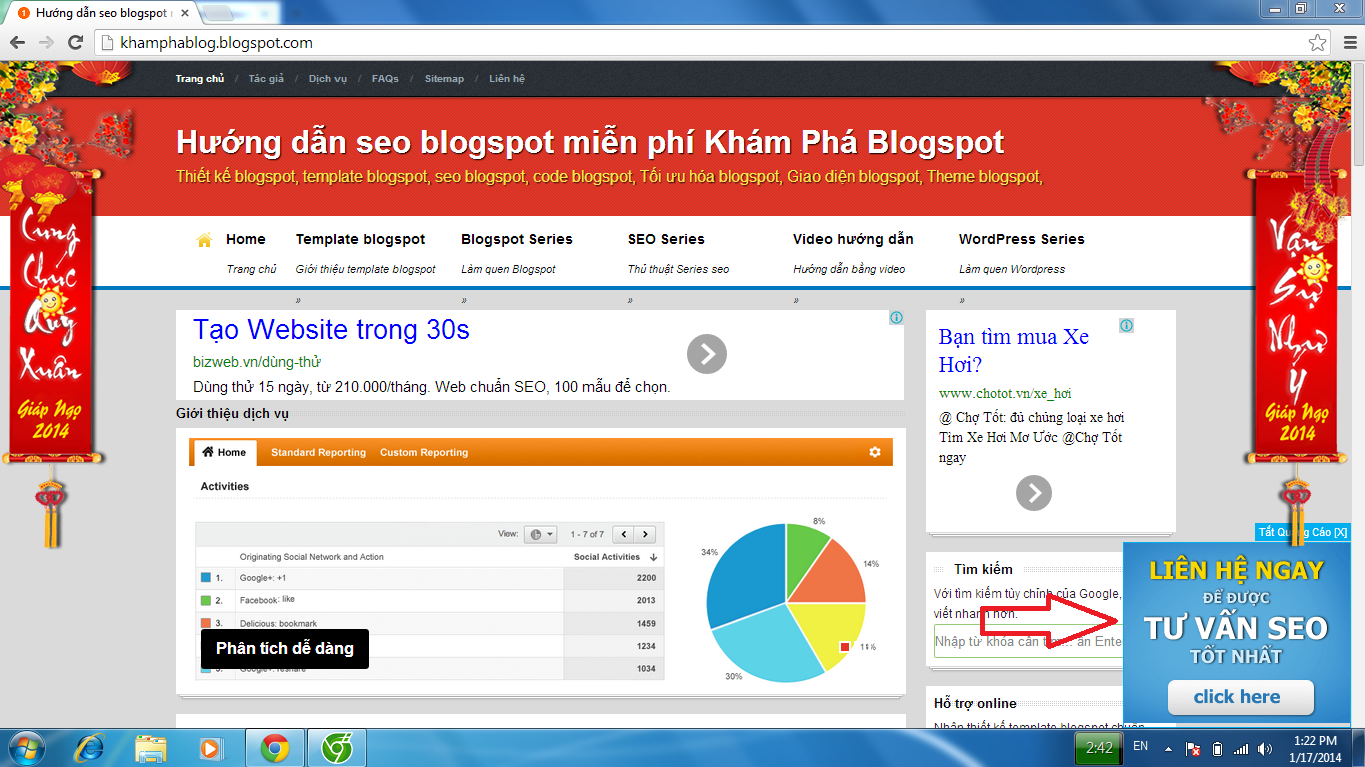Click the yellow Home house icon
Image resolution: width=1365 pixels, height=767 pixels.
pos(204,240)
